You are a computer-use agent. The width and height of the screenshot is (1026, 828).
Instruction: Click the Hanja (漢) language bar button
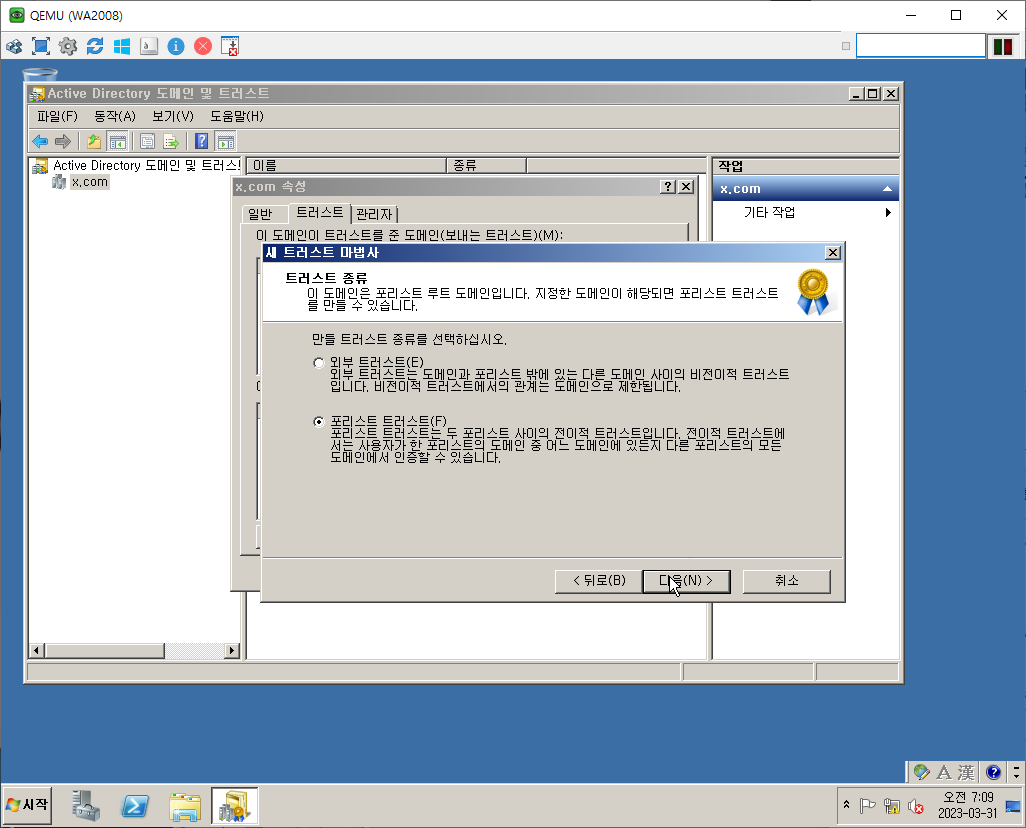966,772
